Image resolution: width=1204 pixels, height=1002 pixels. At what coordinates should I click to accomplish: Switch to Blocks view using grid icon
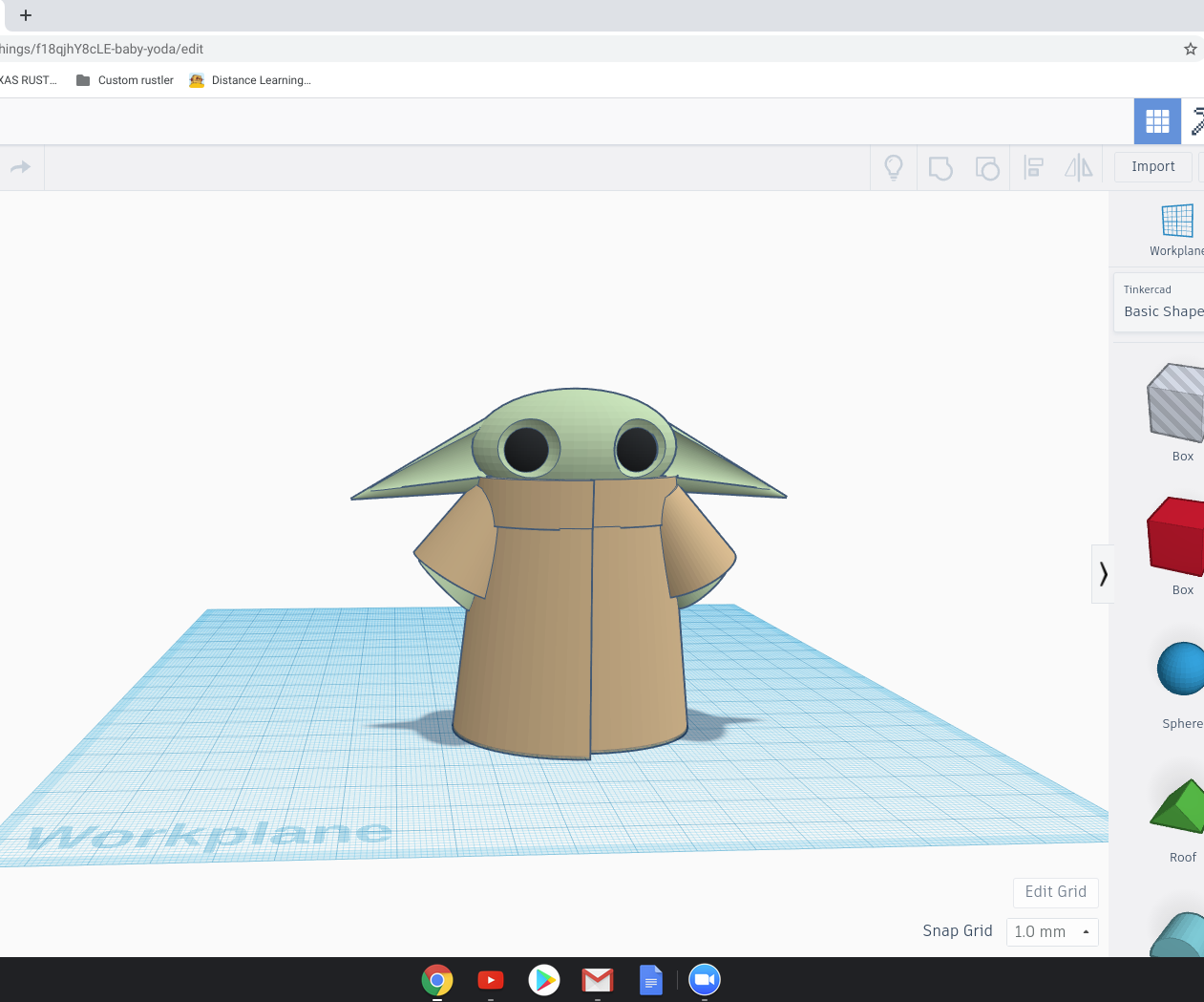1156,121
